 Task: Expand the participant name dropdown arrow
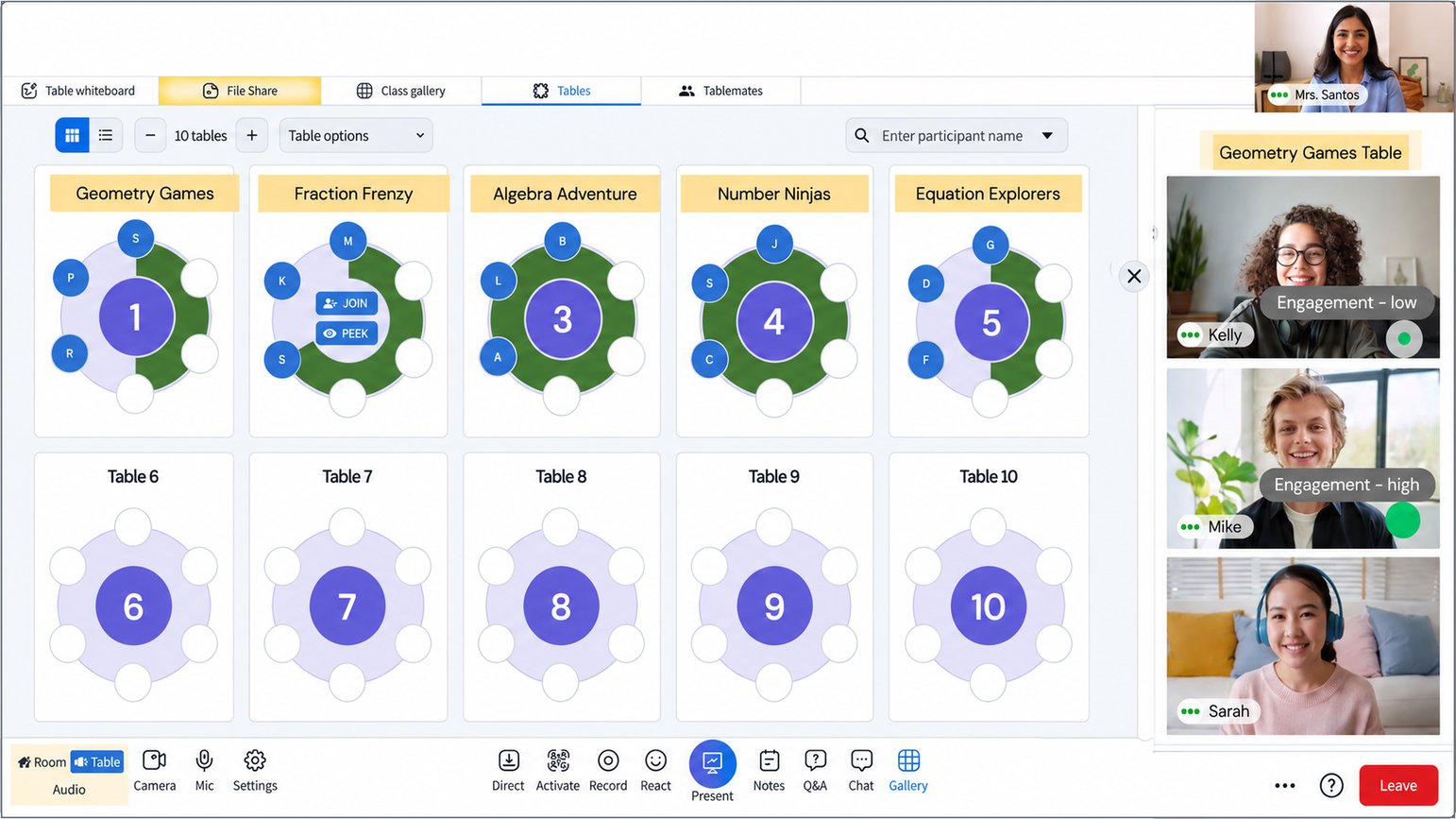[1047, 135]
